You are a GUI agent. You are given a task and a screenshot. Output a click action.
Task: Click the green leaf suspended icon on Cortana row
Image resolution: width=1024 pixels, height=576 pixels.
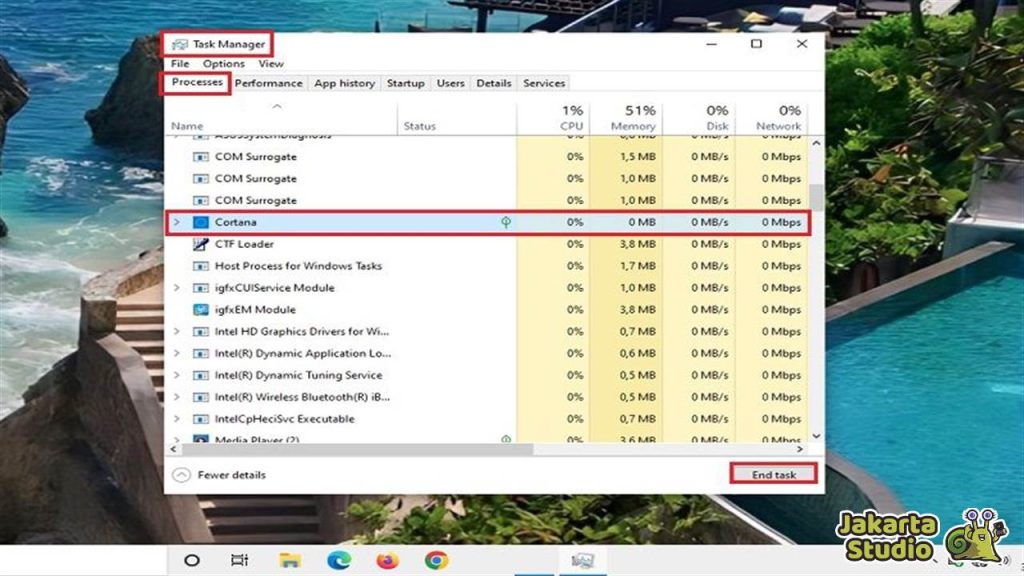click(505, 222)
